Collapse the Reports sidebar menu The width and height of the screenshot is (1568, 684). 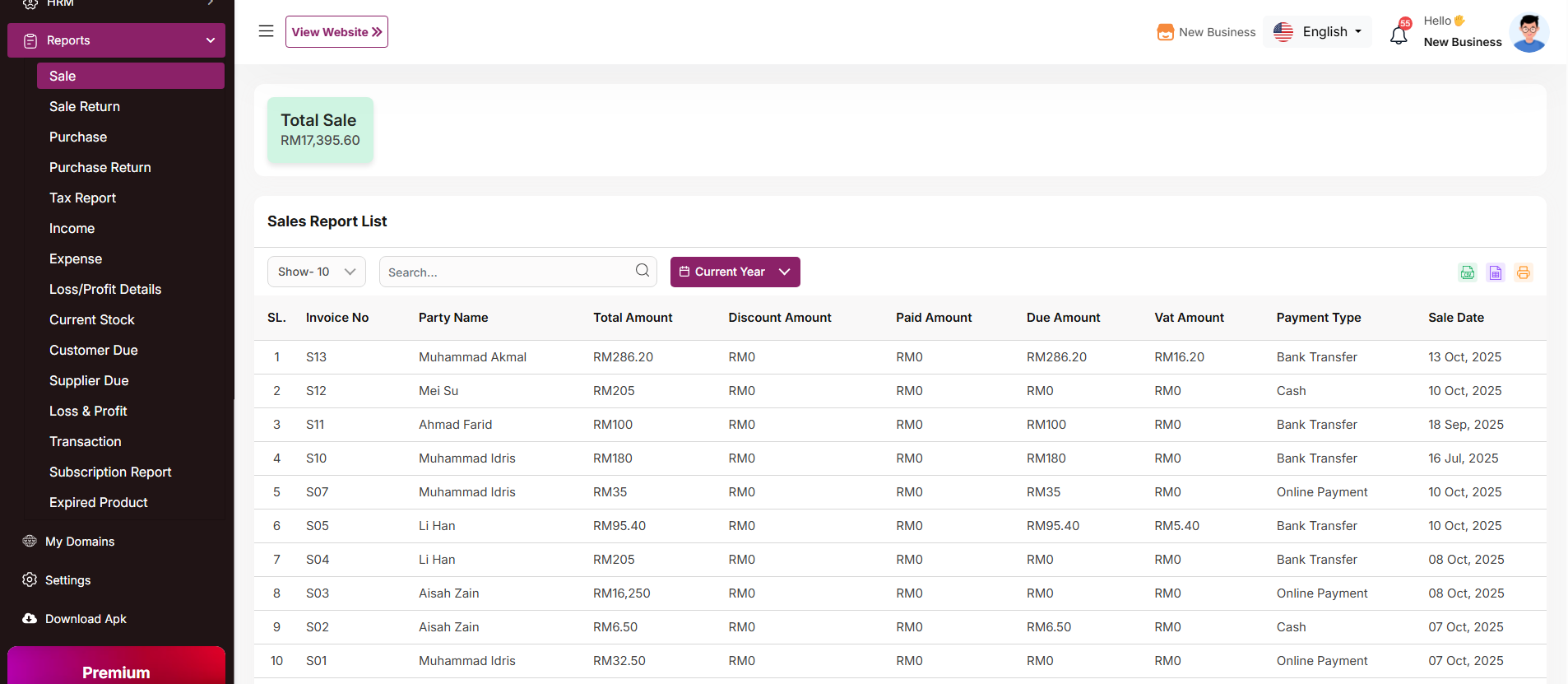click(x=116, y=40)
